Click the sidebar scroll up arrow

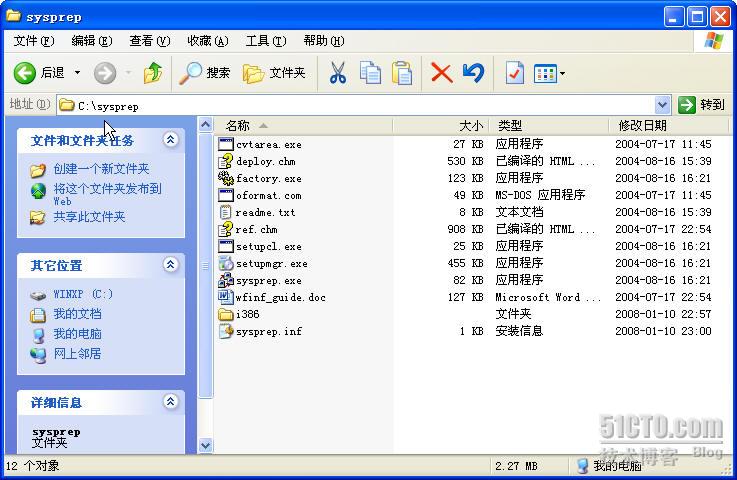click(205, 125)
